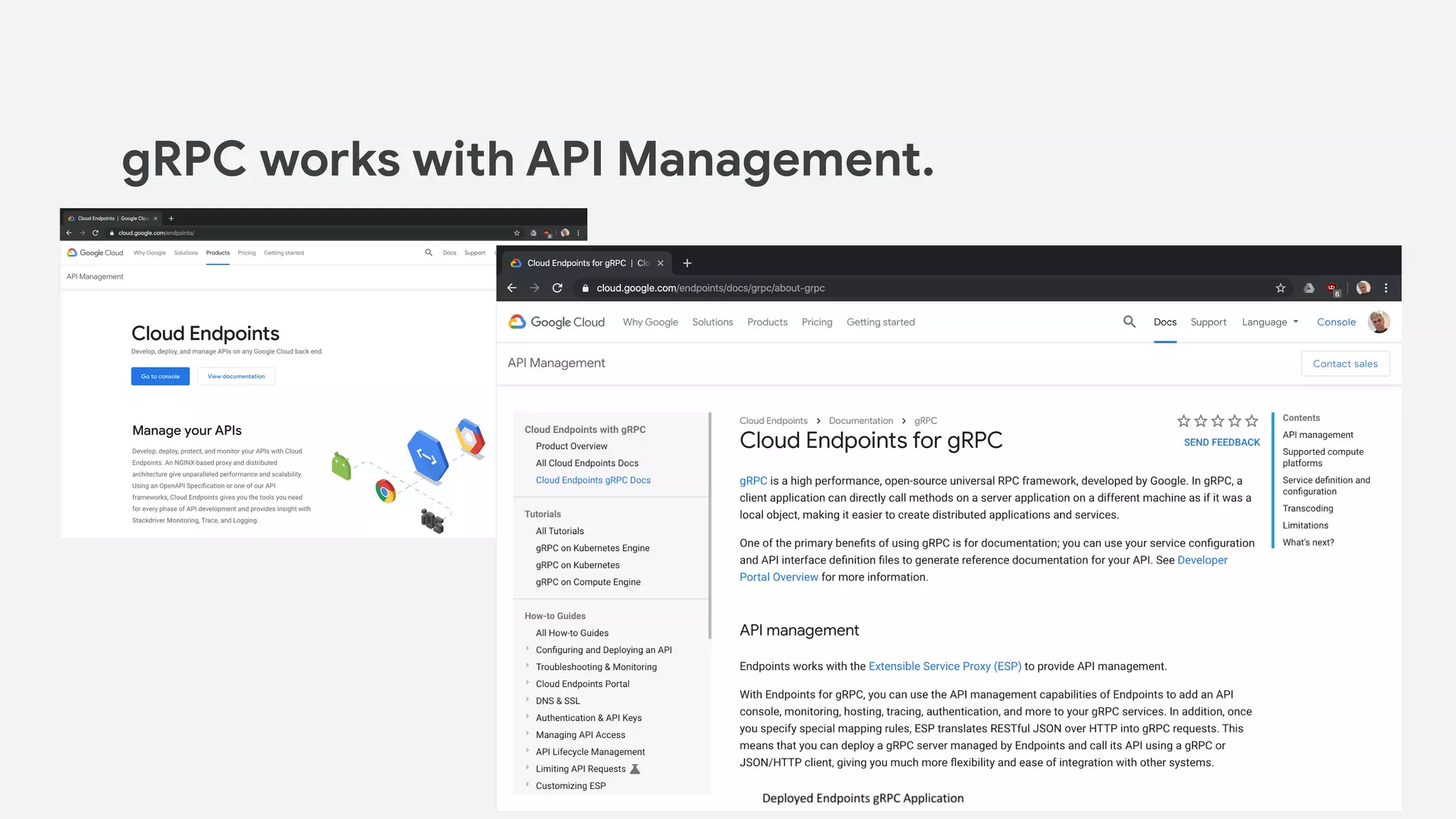Jump to Supported compute platforms in Contents
Screen dimensions: 1456x819
click(x=1323, y=457)
